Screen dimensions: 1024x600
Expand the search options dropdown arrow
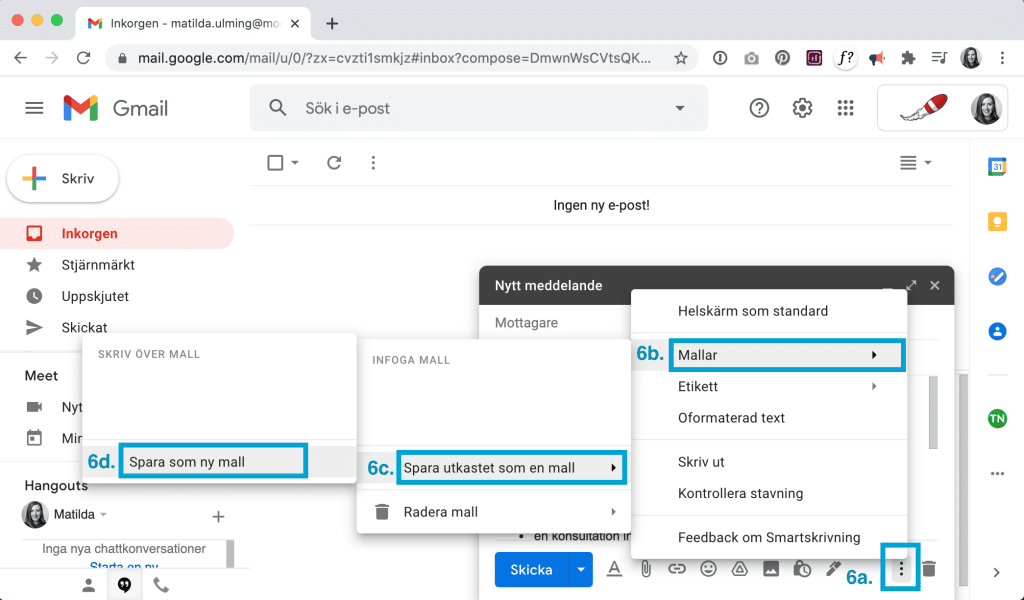point(680,108)
